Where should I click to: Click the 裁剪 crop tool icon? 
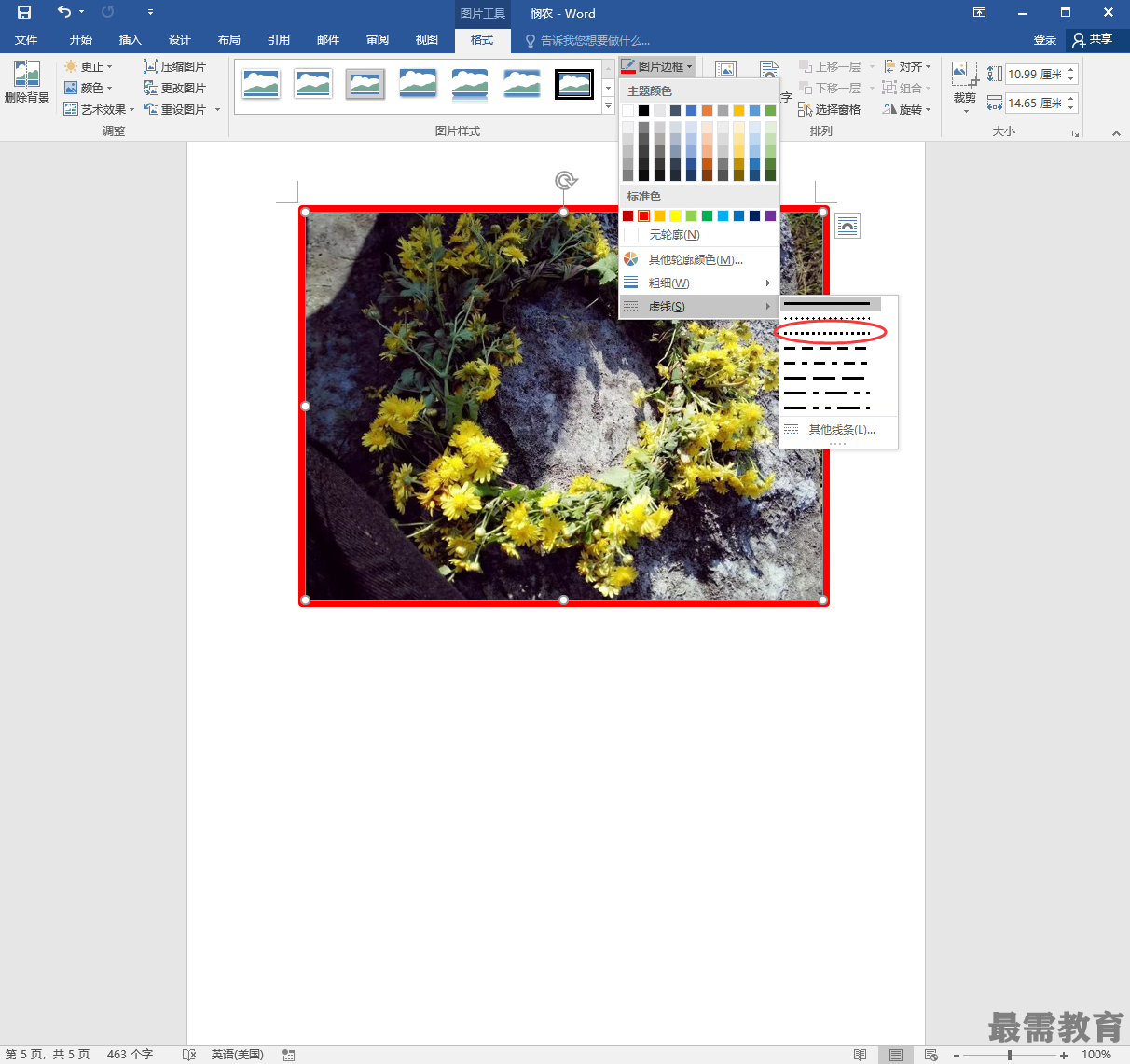click(x=965, y=74)
